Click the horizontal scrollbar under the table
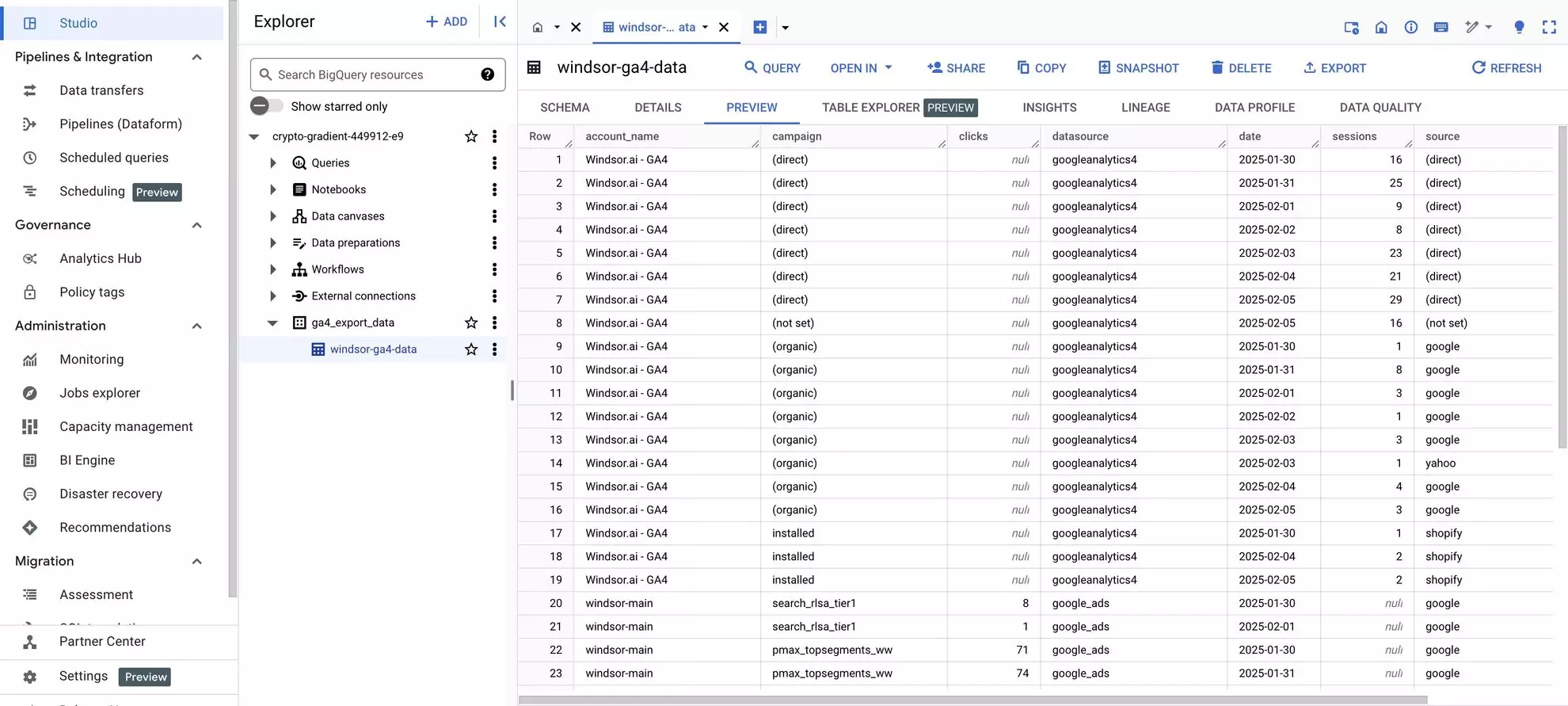Viewport: 1568px width, 706px height. pyautogui.click(x=972, y=700)
